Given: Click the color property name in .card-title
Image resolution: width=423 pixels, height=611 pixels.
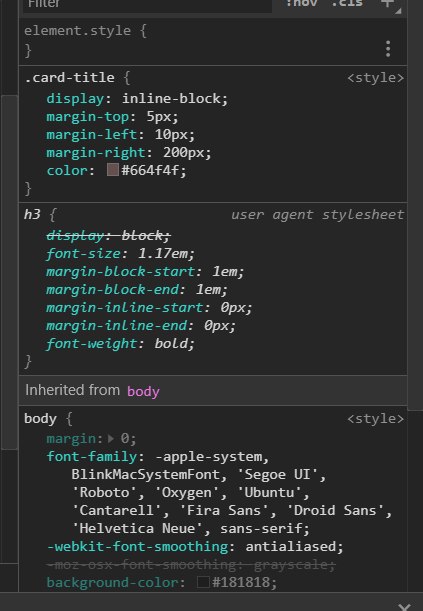Looking at the screenshot, I should pyautogui.click(x=67, y=170).
